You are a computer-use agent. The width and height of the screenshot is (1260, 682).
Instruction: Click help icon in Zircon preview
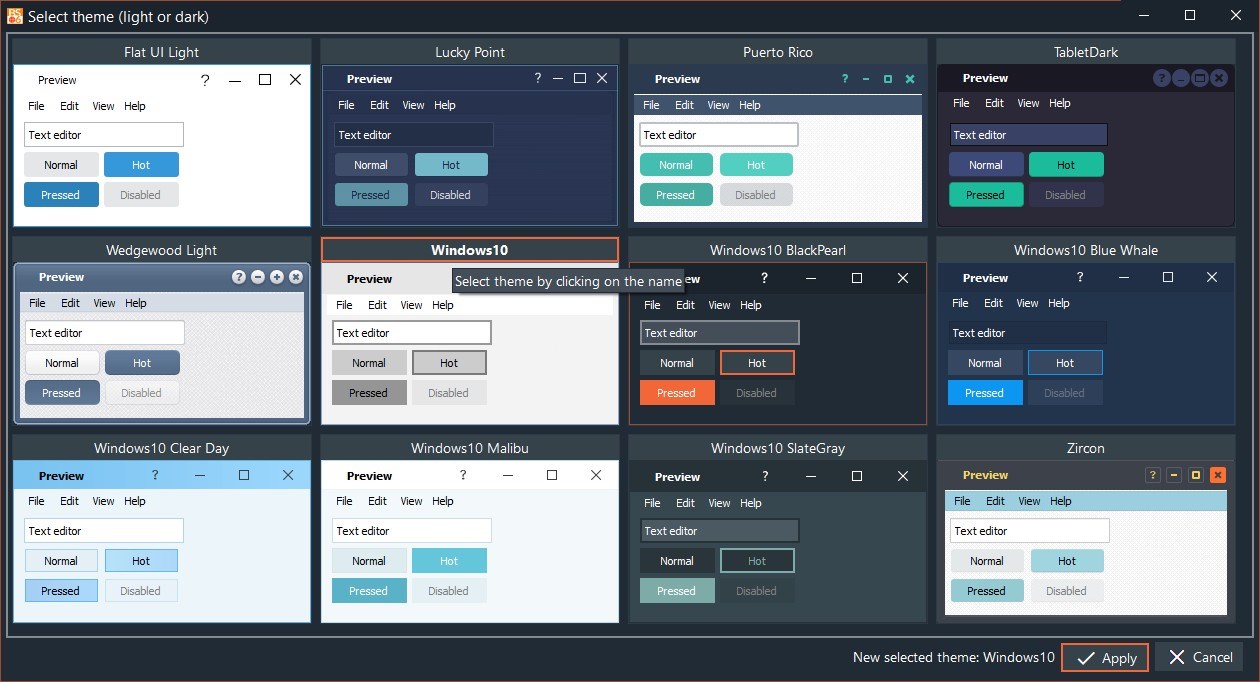coord(1152,475)
